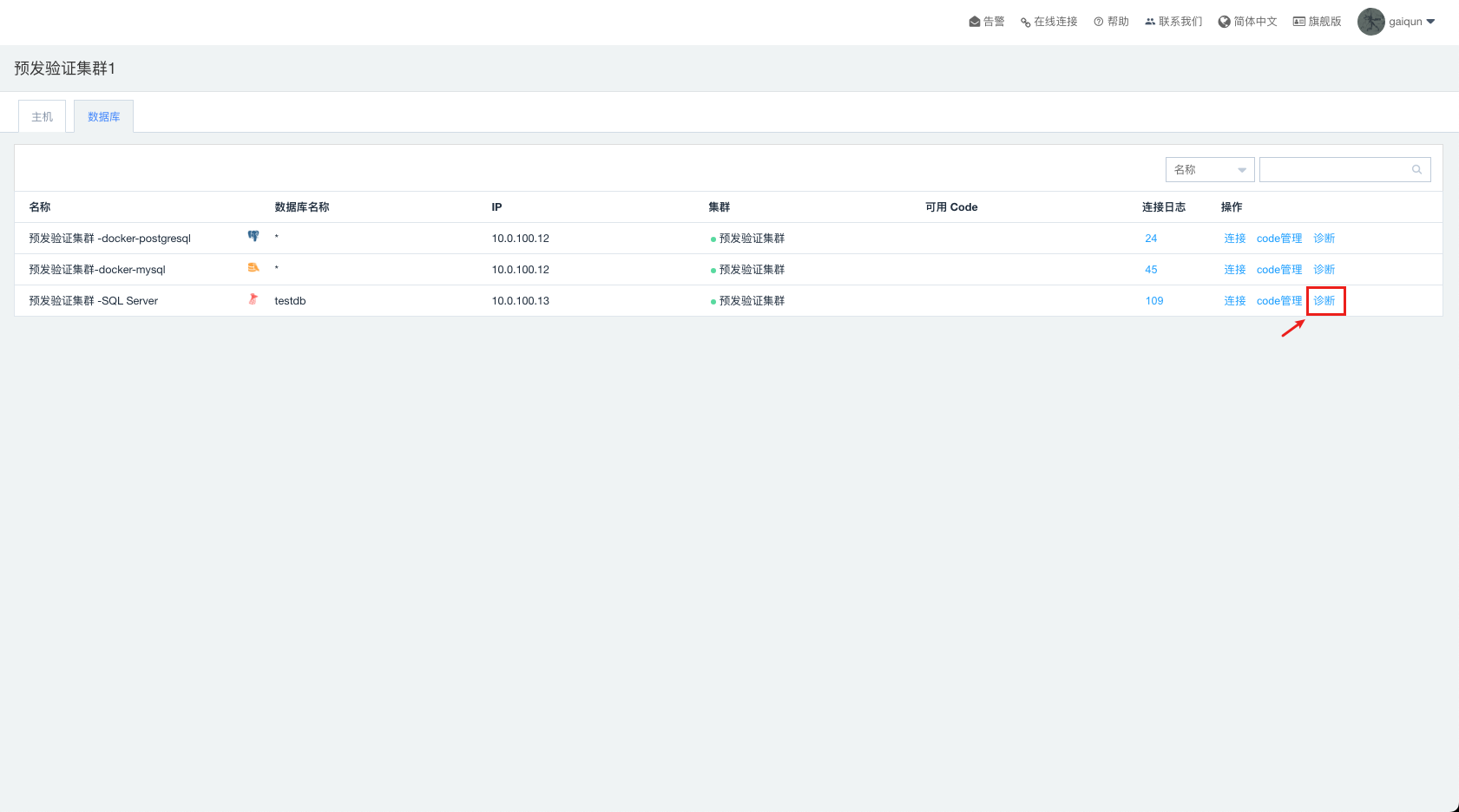Click 诊断 for the SQL Server row

click(1324, 301)
